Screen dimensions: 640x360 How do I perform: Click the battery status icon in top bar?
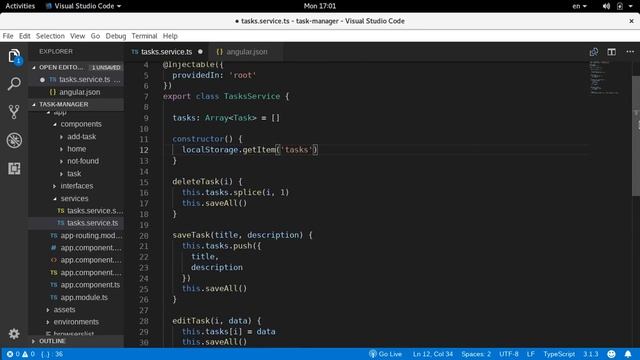[620, 6]
